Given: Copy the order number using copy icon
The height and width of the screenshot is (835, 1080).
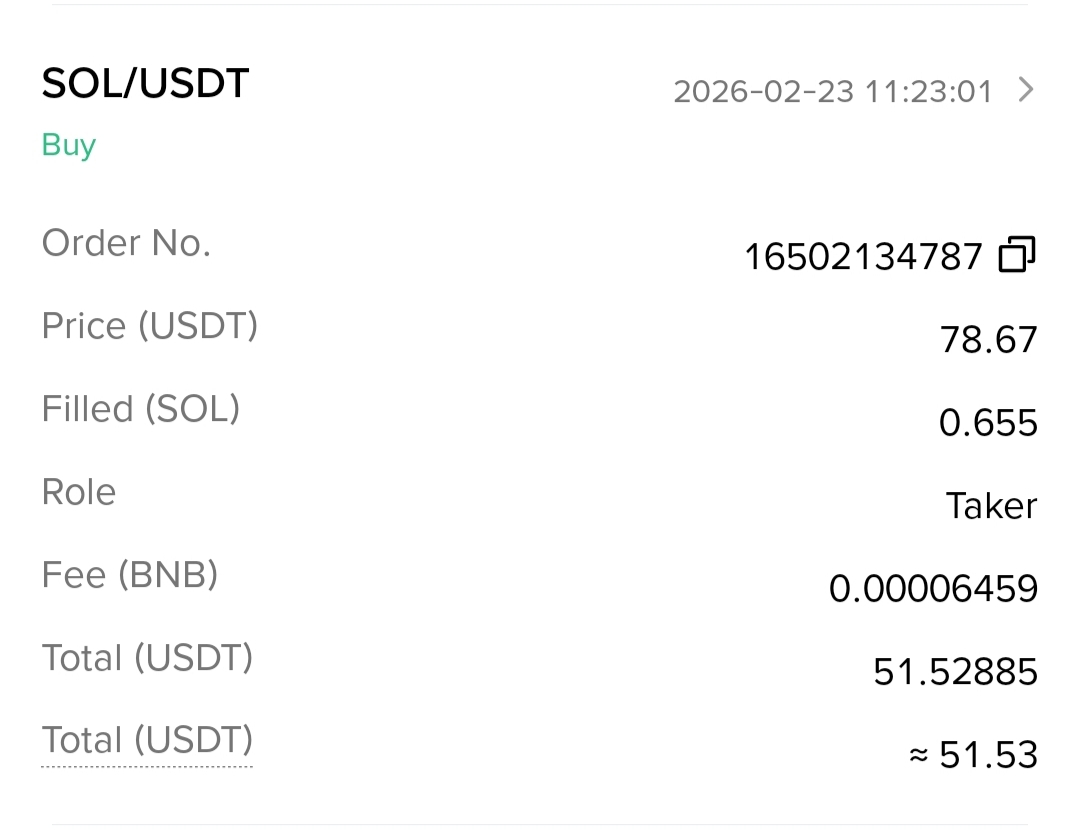Looking at the screenshot, I should click(1017, 256).
